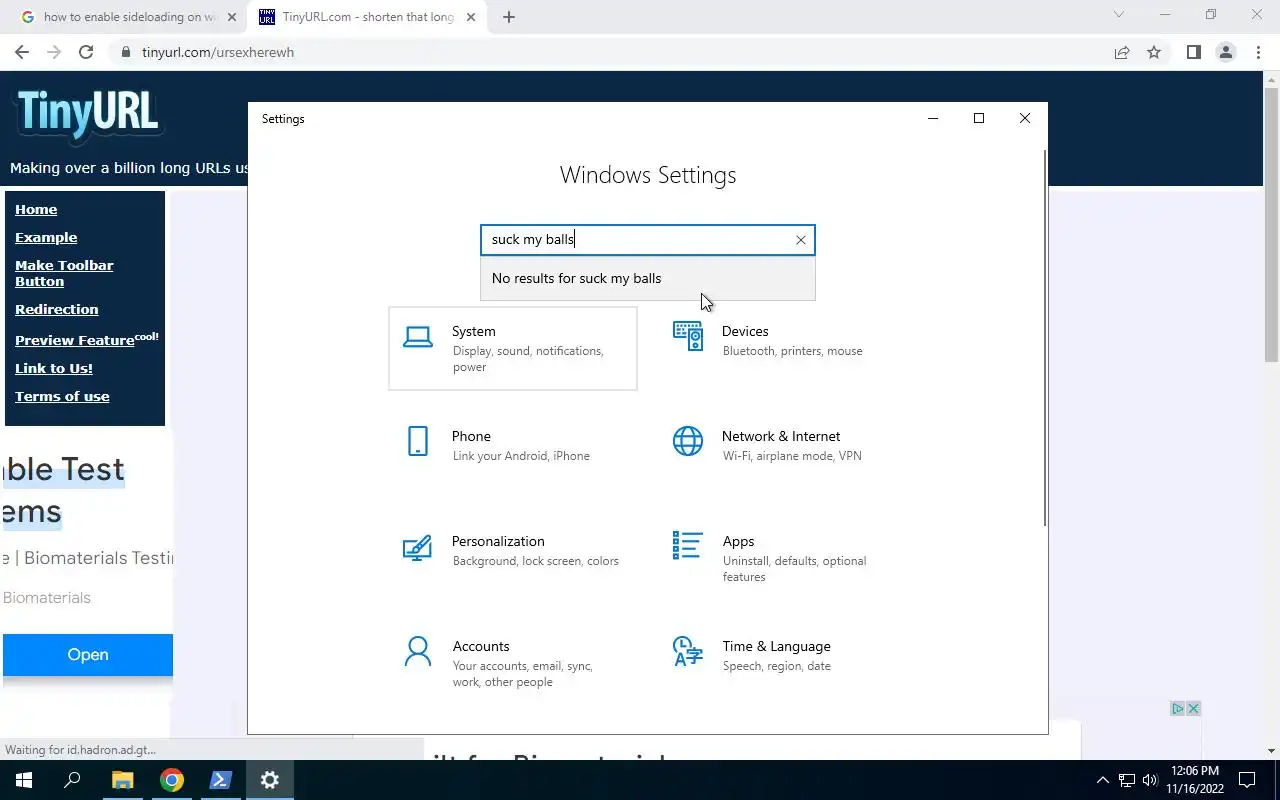
Task: Click the Home link in TinyURL sidebar
Action: 36,209
